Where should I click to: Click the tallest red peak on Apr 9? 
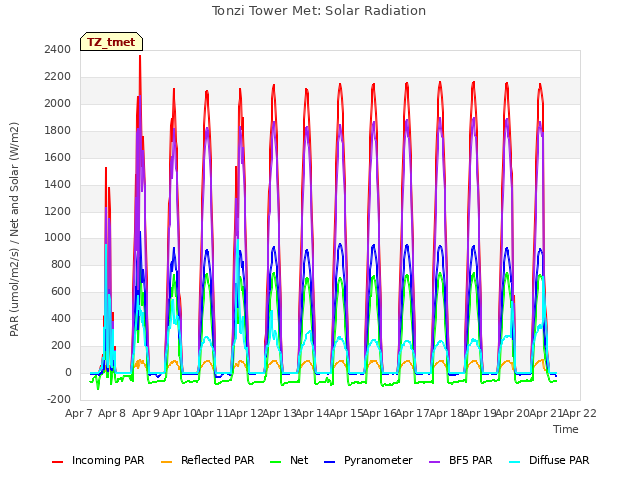point(140,57)
